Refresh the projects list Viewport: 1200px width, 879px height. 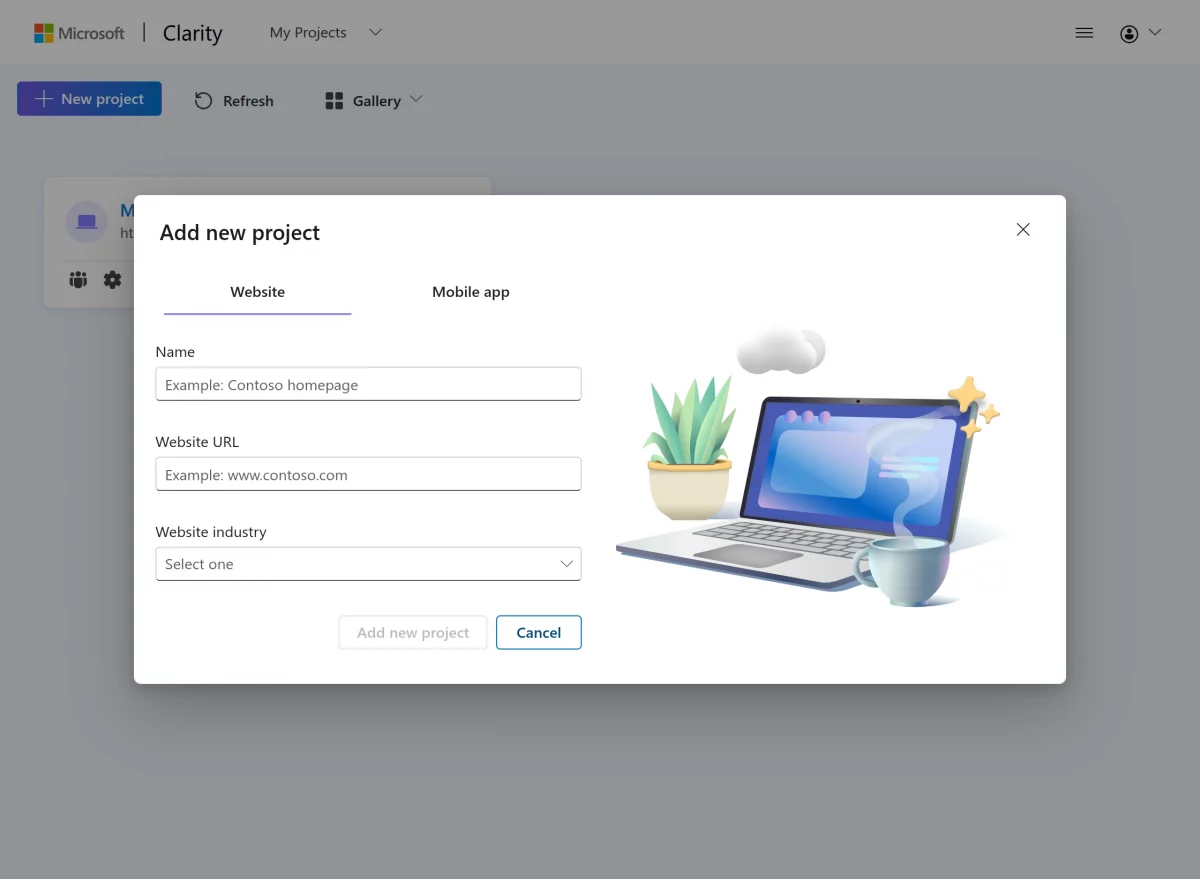coord(234,100)
